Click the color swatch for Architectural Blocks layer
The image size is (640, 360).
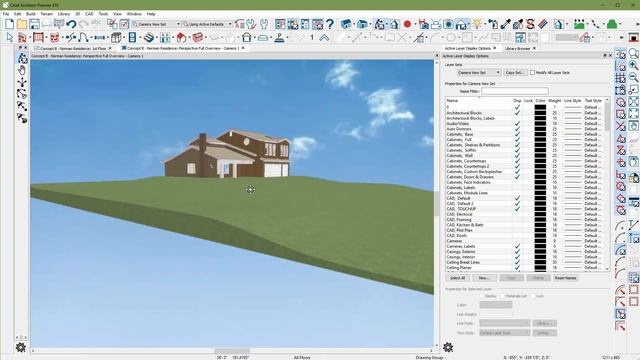click(x=540, y=113)
